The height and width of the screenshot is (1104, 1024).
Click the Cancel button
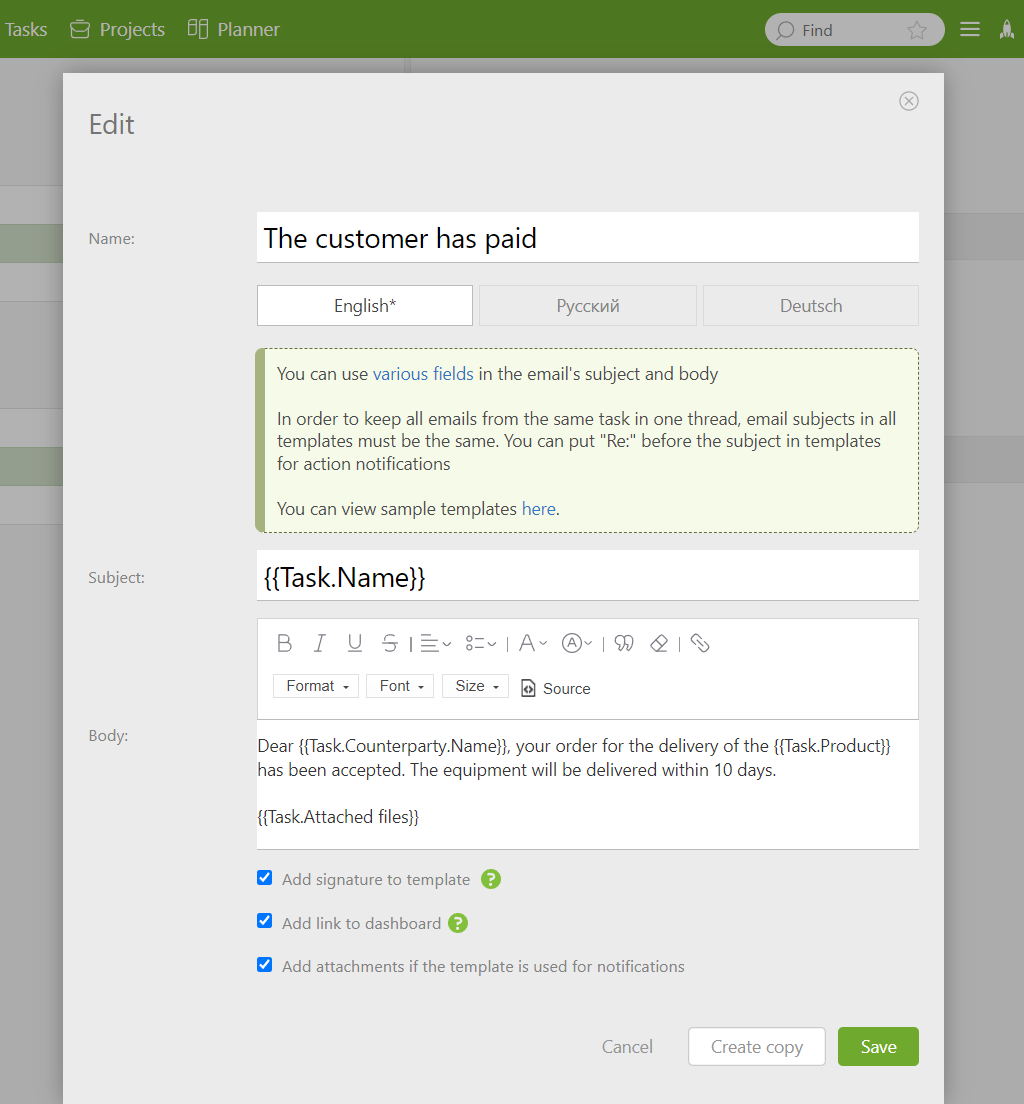coord(627,1047)
